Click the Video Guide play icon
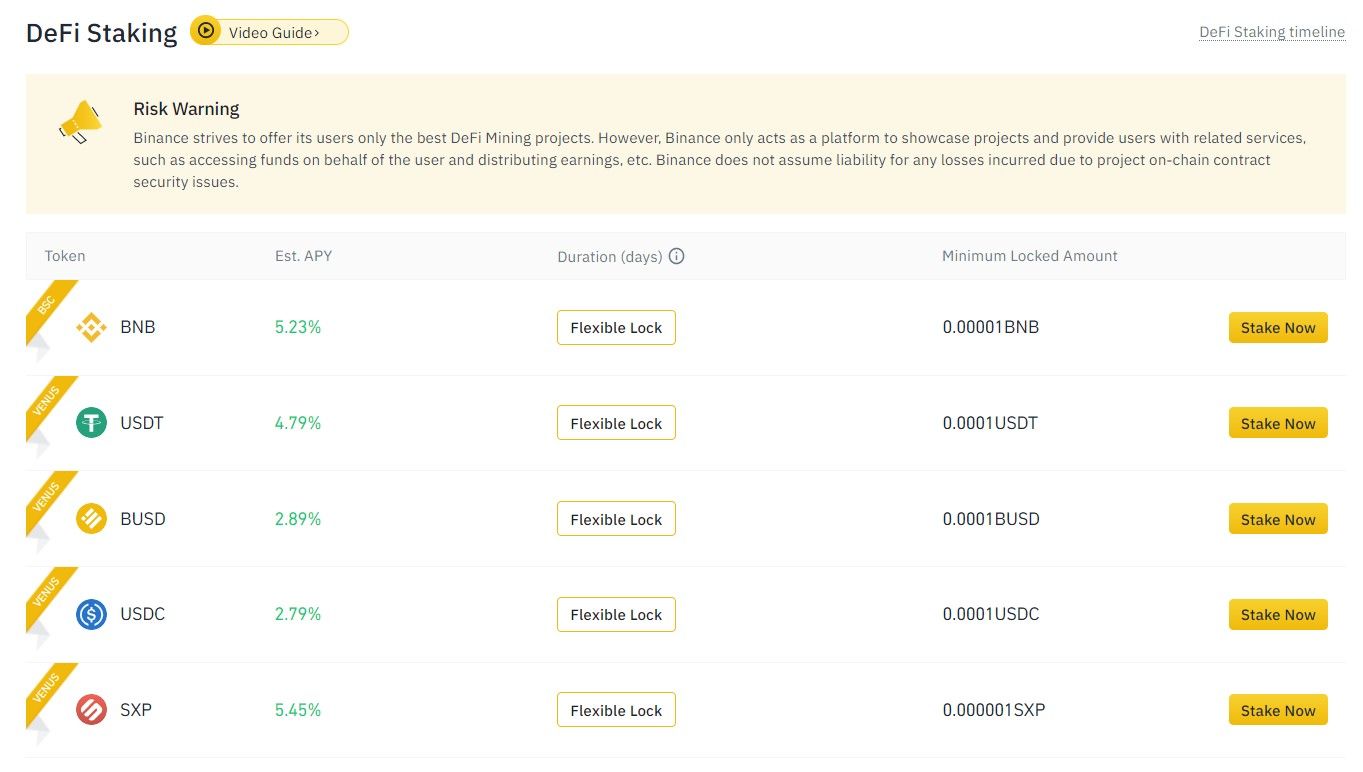 click(205, 31)
